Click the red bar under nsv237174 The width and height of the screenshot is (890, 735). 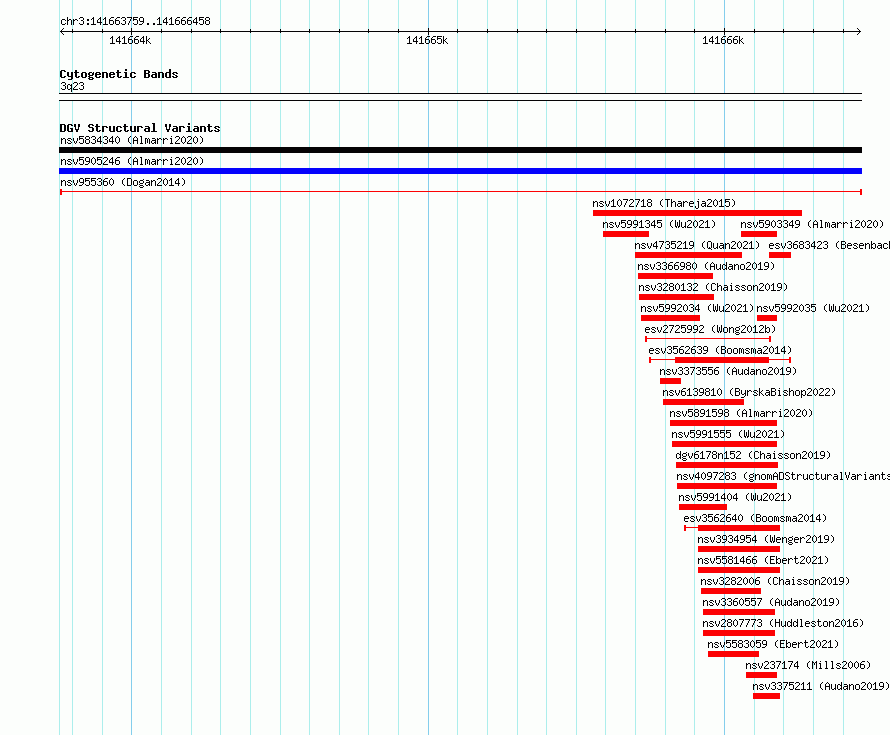pos(761,675)
